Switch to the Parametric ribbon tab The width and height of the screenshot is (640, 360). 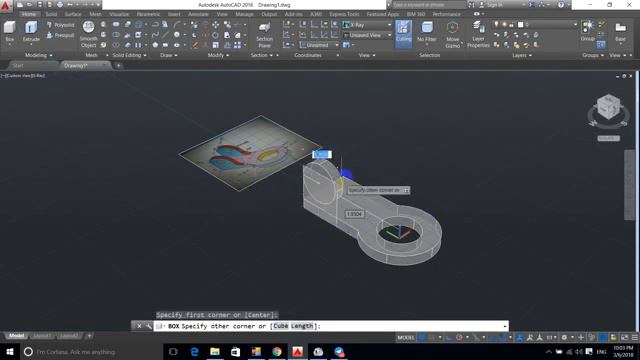(x=148, y=14)
